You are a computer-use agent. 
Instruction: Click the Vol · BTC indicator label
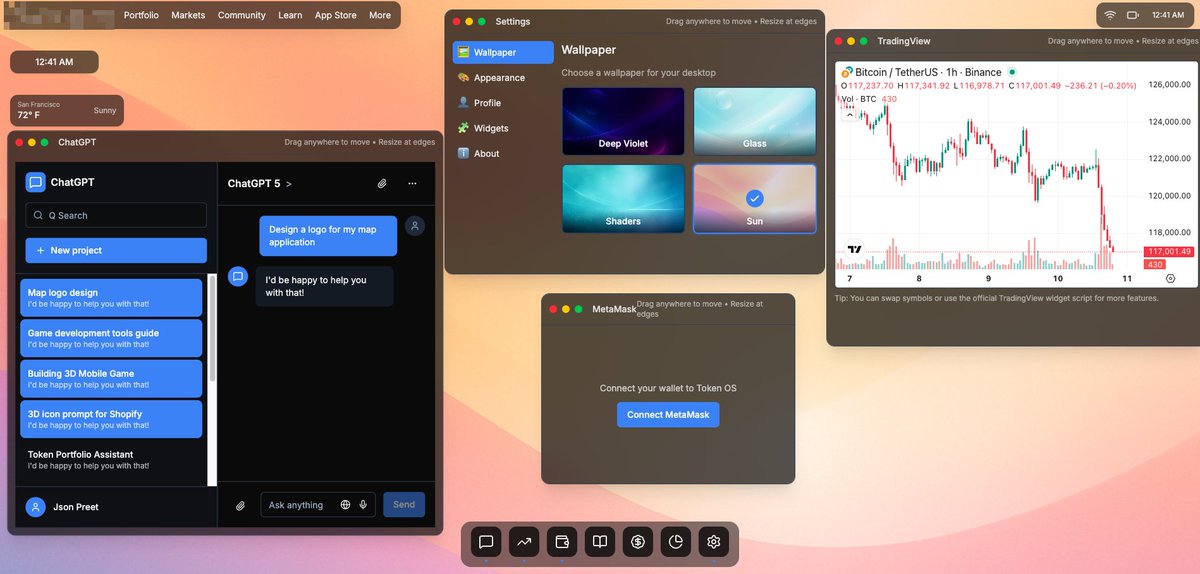pos(861,99)
